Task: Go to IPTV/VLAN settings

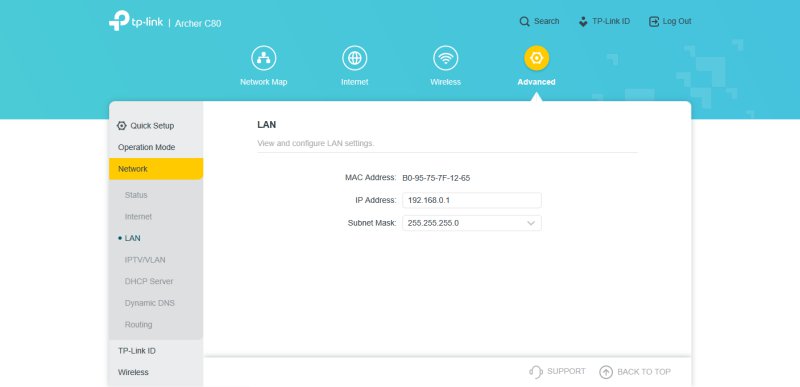Action: pos(145,260)
